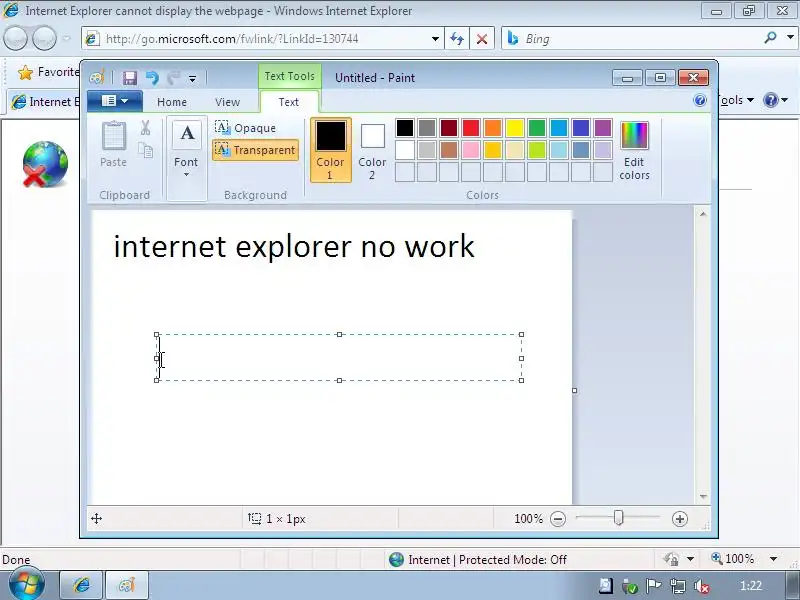The image size is (800, 600).
Task: Select Opaque background option
Action: click(x=245, y=128)
